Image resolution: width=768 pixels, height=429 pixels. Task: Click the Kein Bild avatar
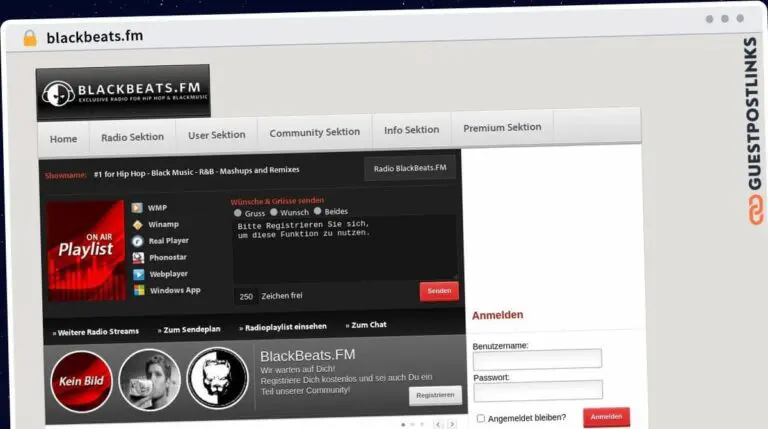tap(81, 381)
